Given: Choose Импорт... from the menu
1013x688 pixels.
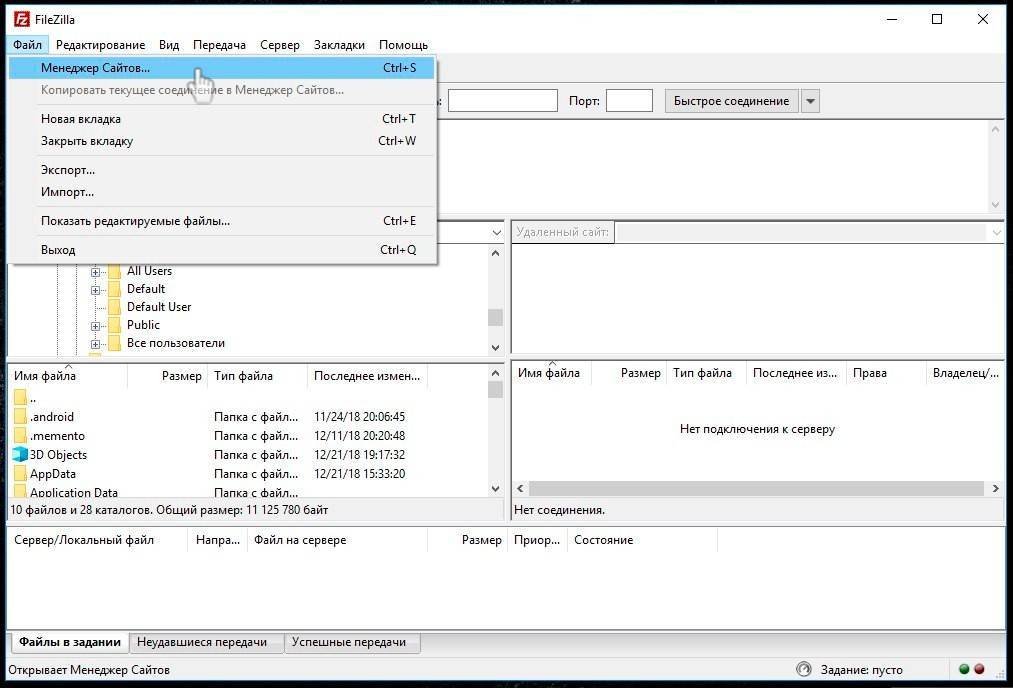Looking at the screenshot, I should point(222,192).
